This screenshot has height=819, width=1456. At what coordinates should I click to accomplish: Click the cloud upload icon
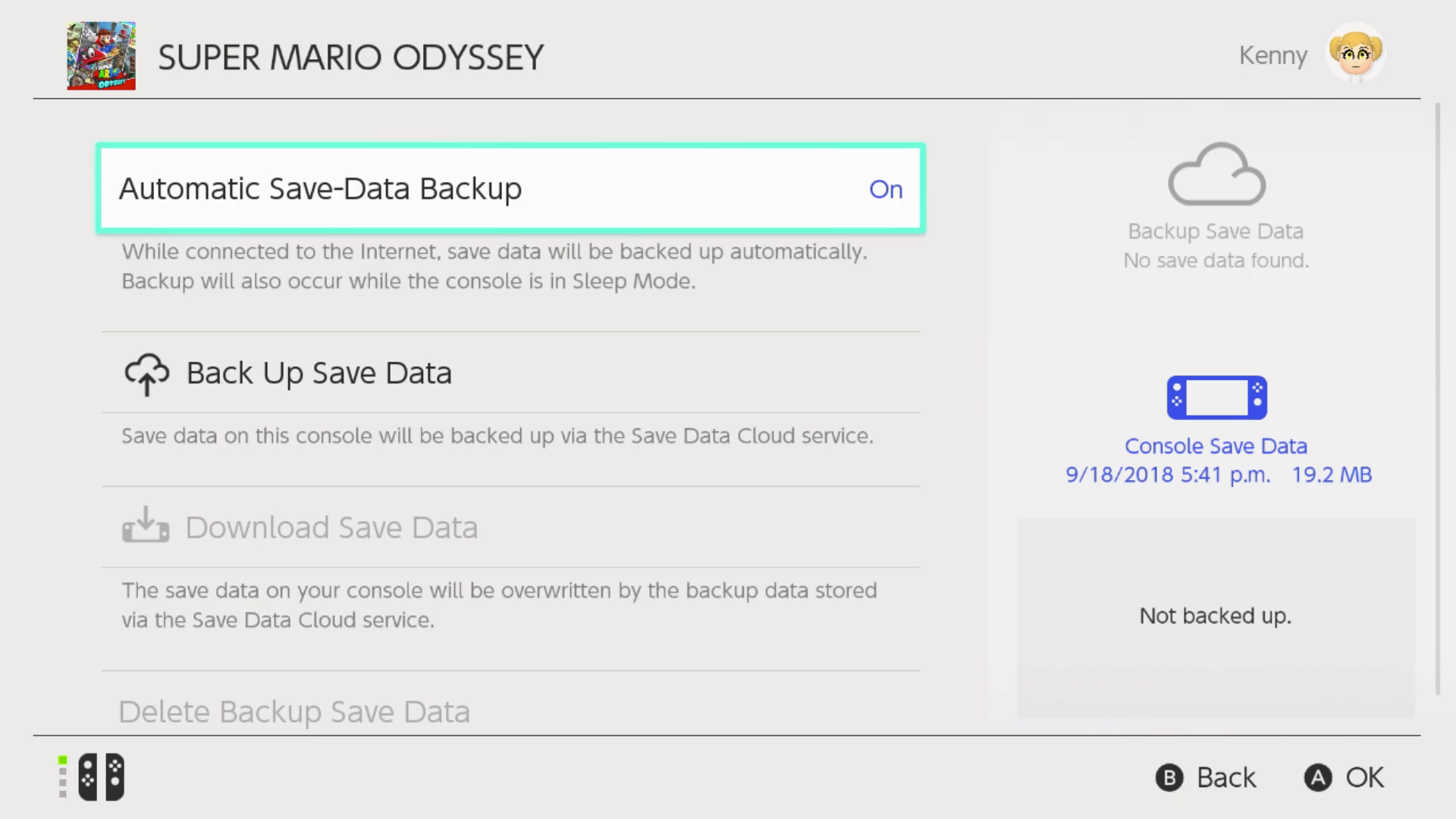click(146, 374)
